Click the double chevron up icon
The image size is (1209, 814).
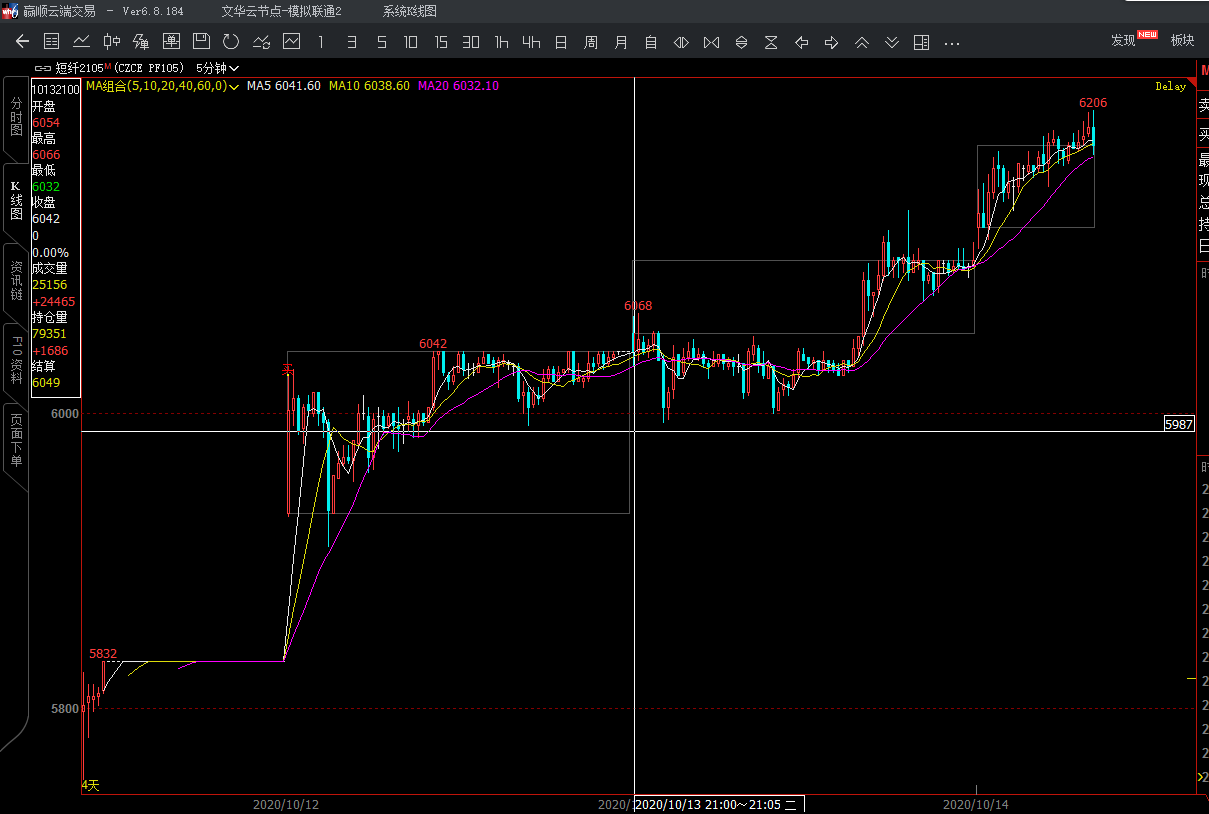point(861,42)
